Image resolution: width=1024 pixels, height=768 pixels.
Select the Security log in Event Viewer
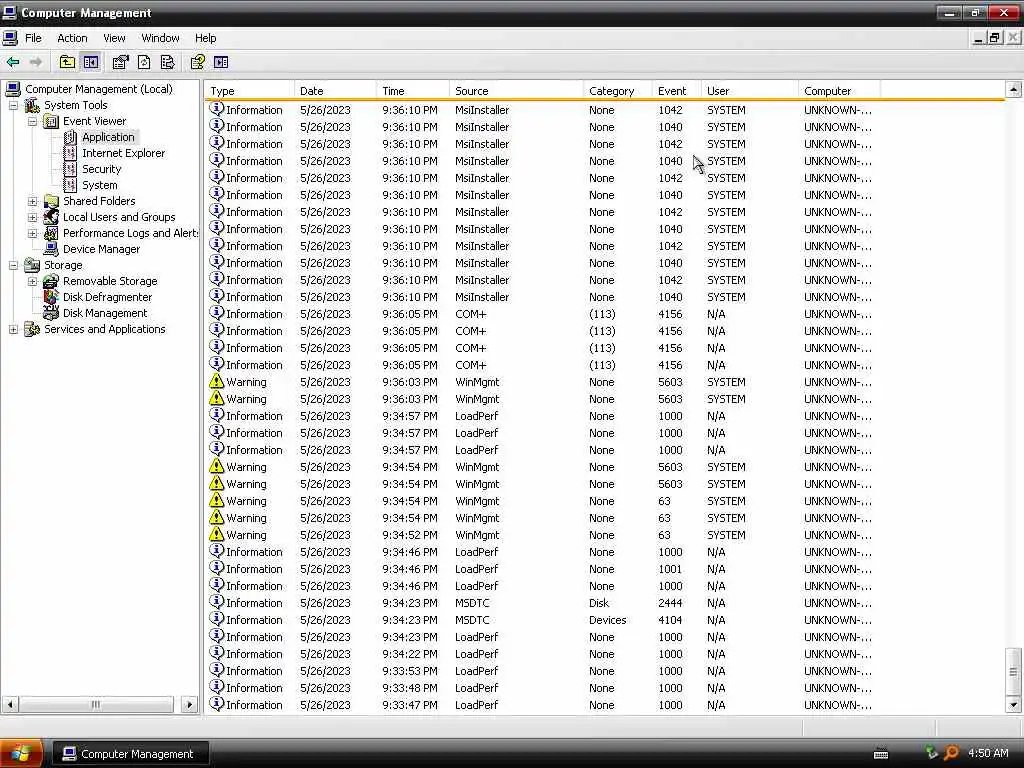[101, 169]
